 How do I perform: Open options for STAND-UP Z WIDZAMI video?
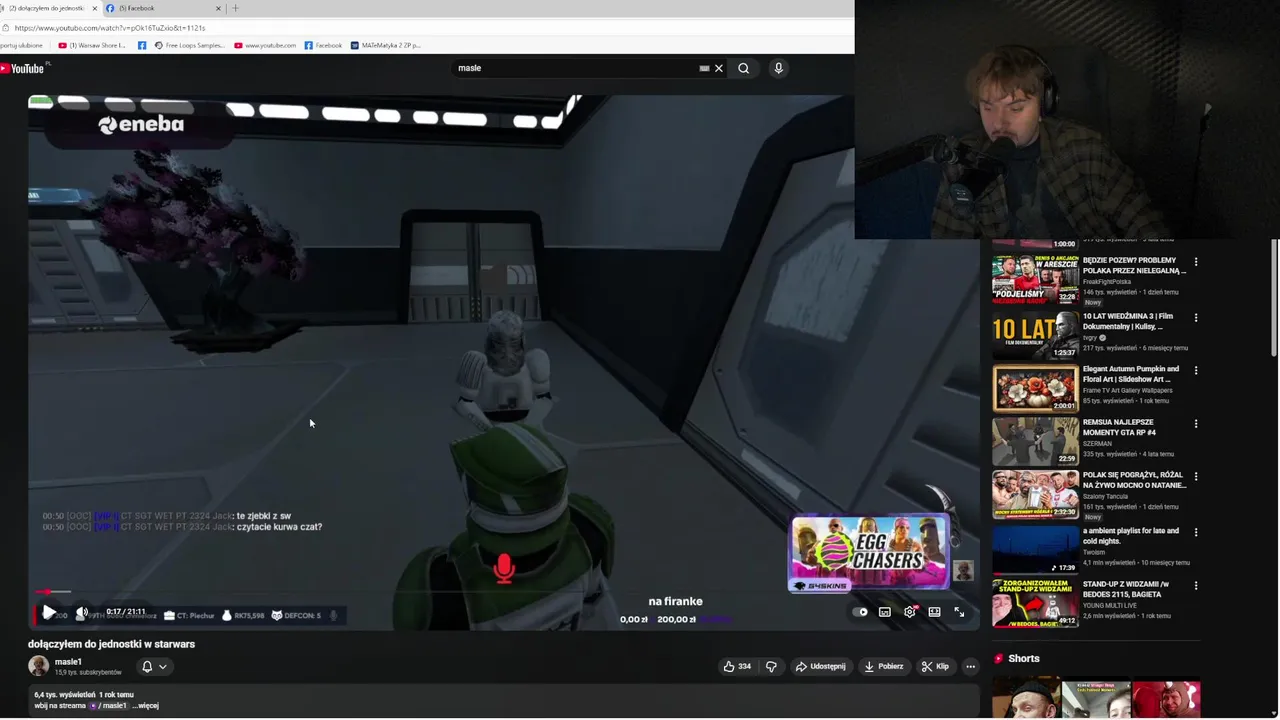tap(1195, 586)
